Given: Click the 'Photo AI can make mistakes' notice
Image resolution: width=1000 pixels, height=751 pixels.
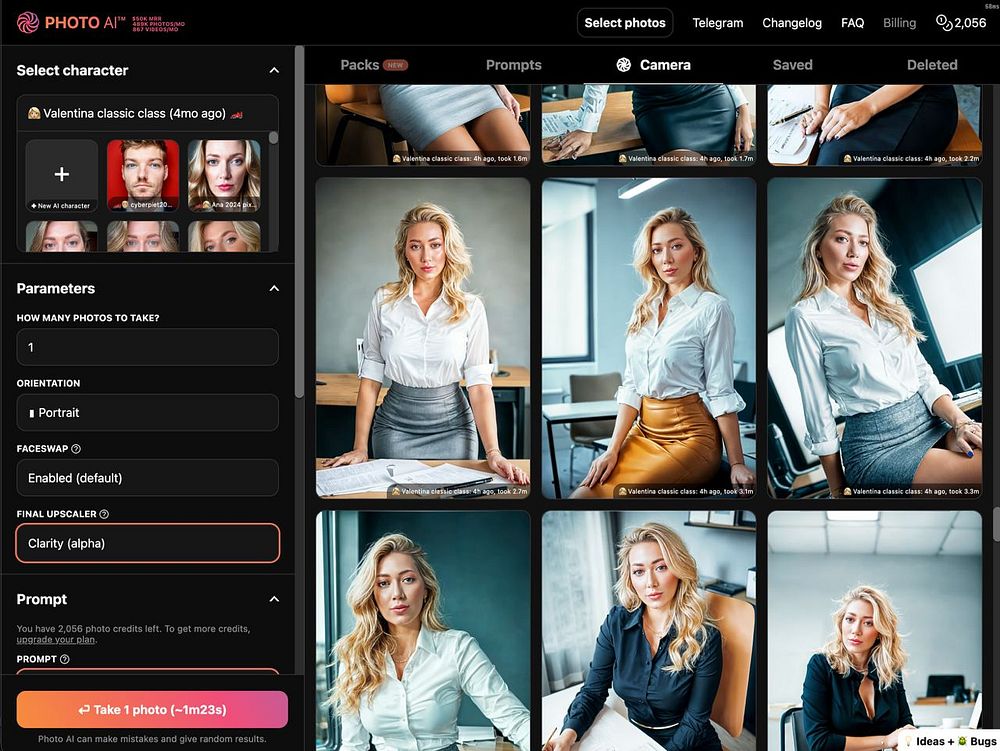Looking at the screenshot, I should point(152,739).
